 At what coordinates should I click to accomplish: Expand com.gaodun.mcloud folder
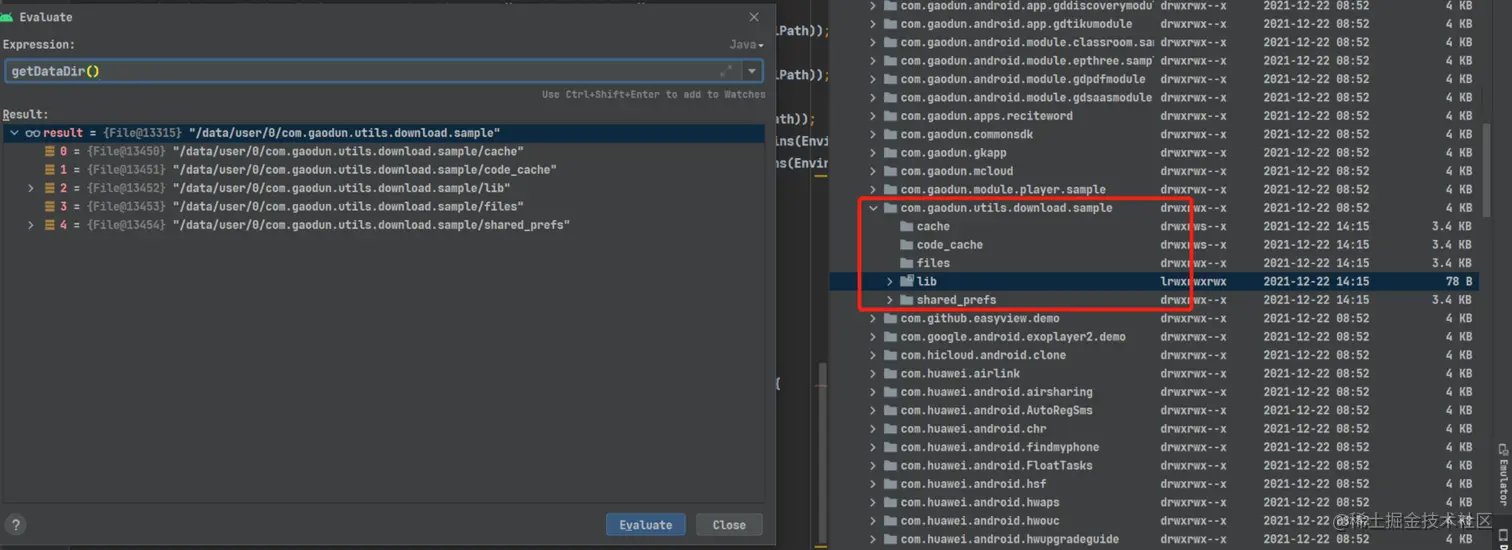(x=873, y=171)
